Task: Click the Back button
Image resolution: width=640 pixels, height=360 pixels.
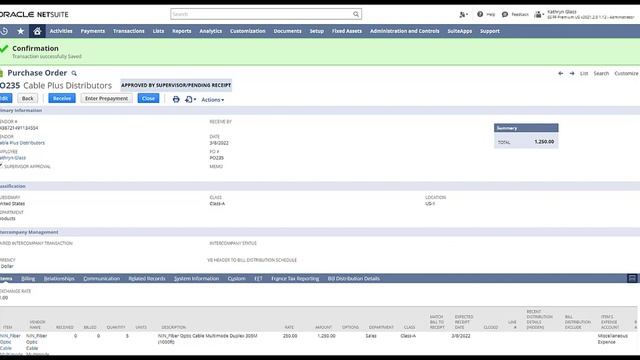Action: pyautogui.click(x=28, y=98)
